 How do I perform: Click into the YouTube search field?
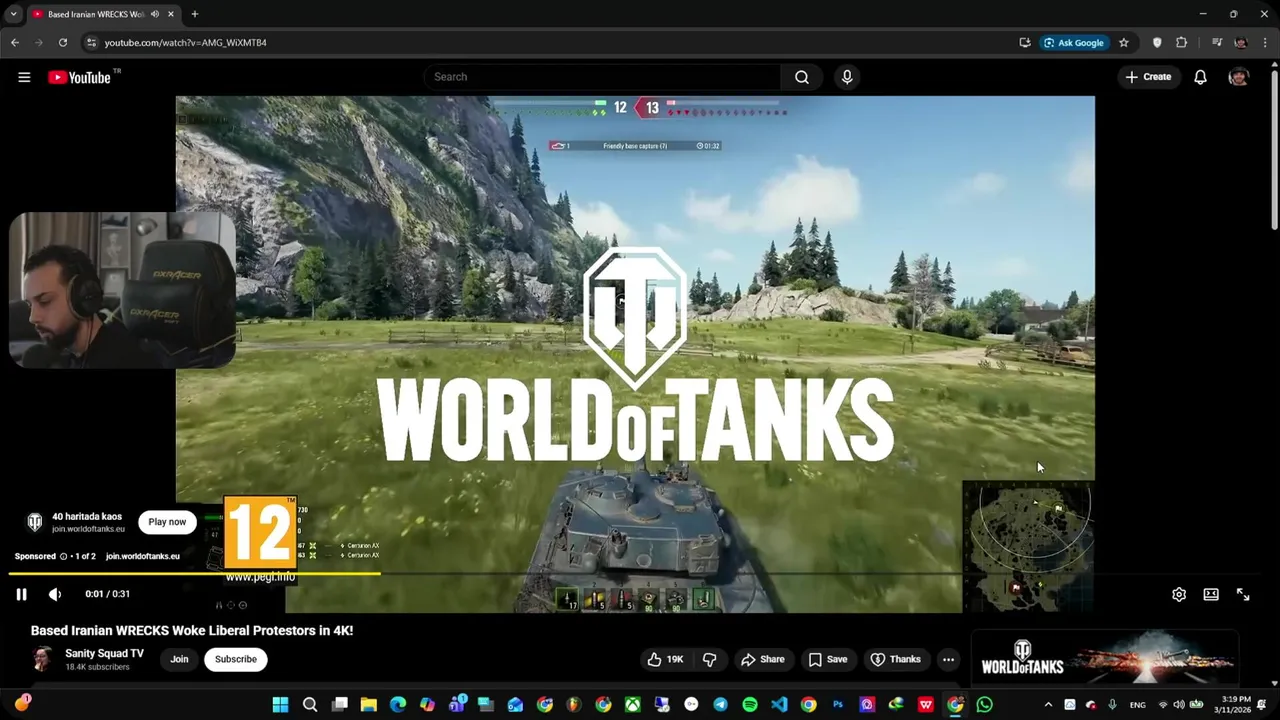point(603,77)
